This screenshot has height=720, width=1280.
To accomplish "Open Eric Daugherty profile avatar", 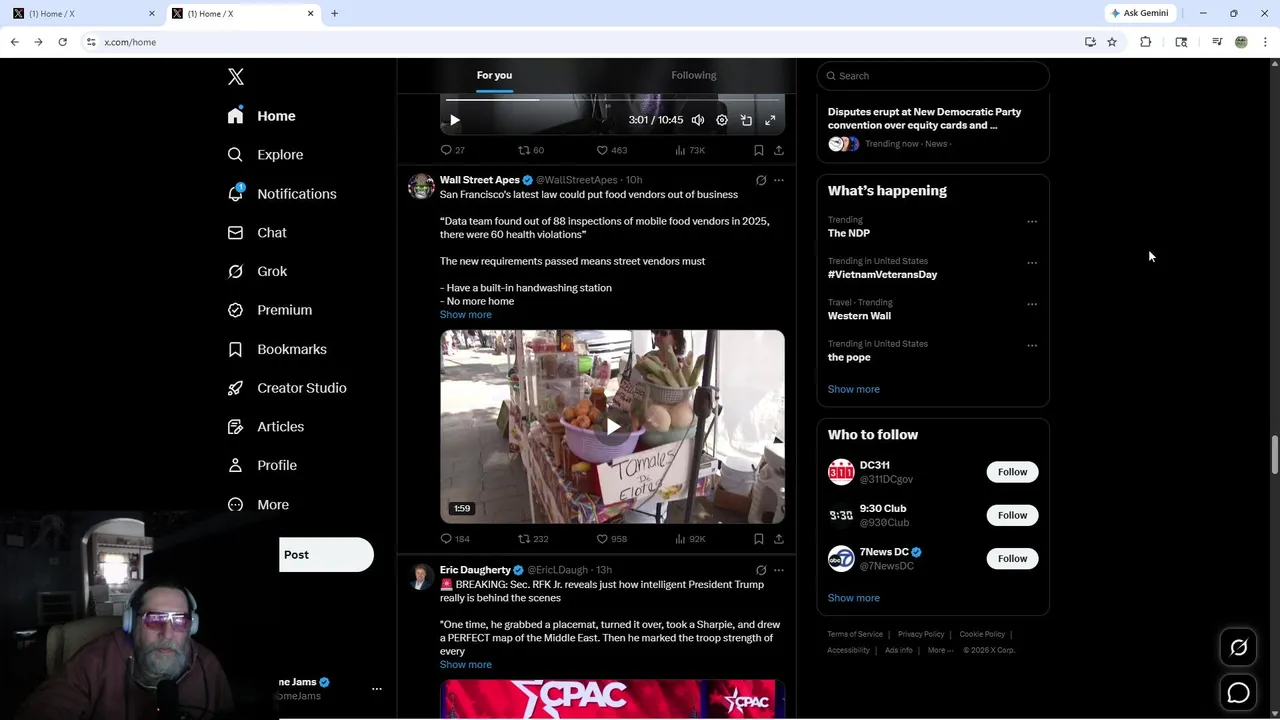I will (421, 577).
